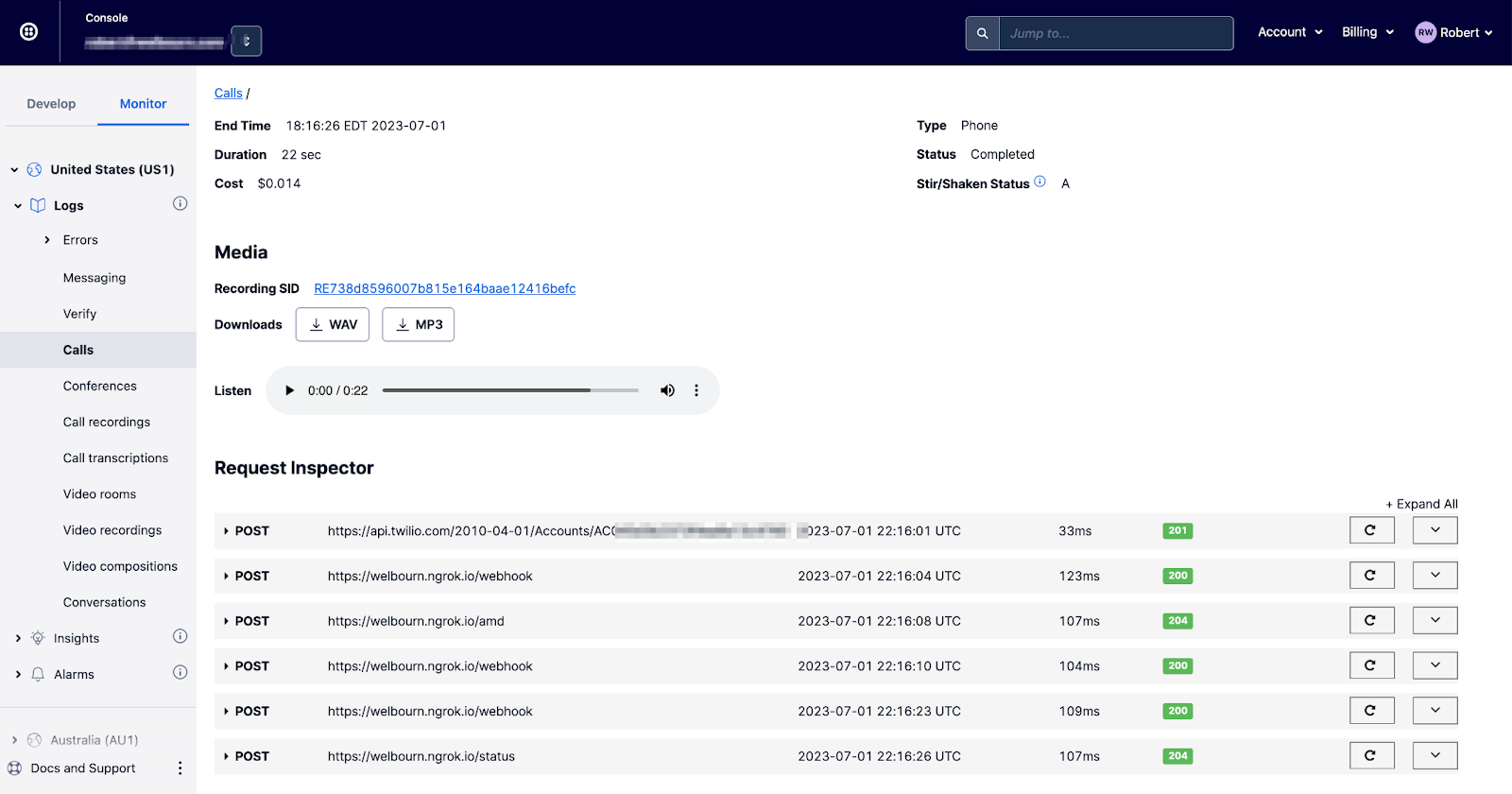
Task: Expand details of api.twilio.com request row
Action: click(x=1435, y=530)
